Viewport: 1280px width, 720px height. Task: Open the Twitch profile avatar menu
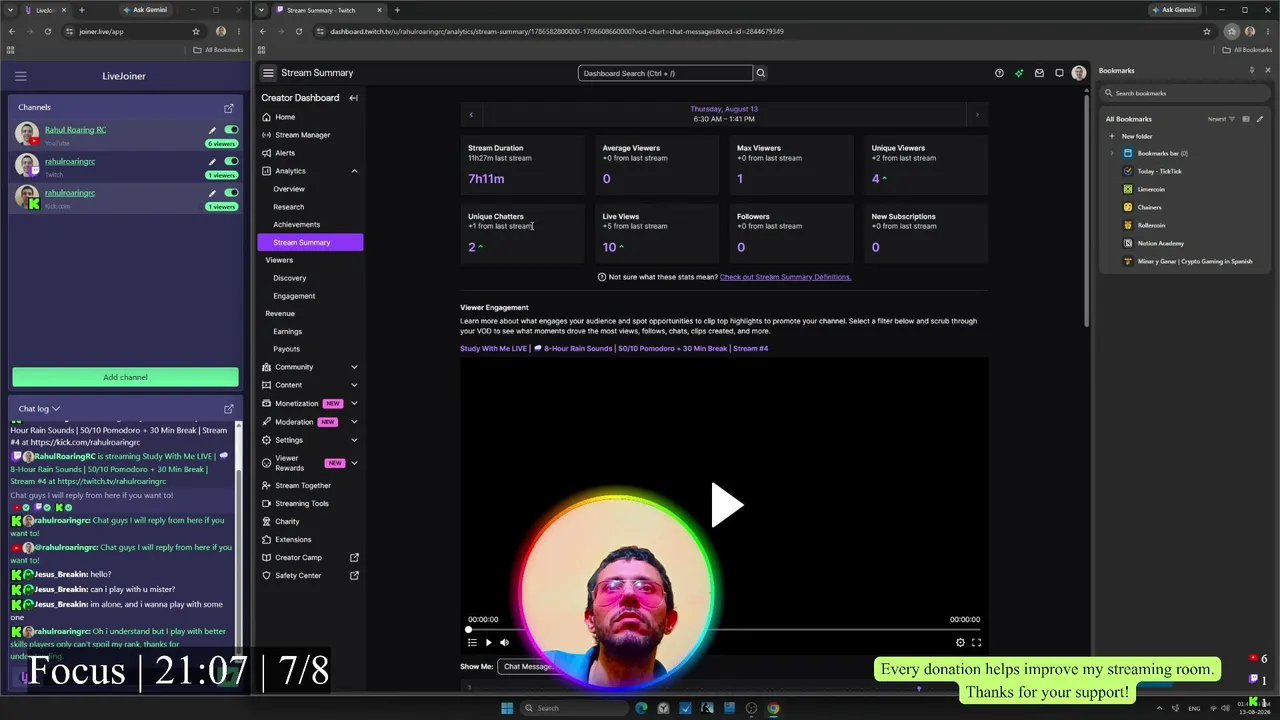[1078, 73]
